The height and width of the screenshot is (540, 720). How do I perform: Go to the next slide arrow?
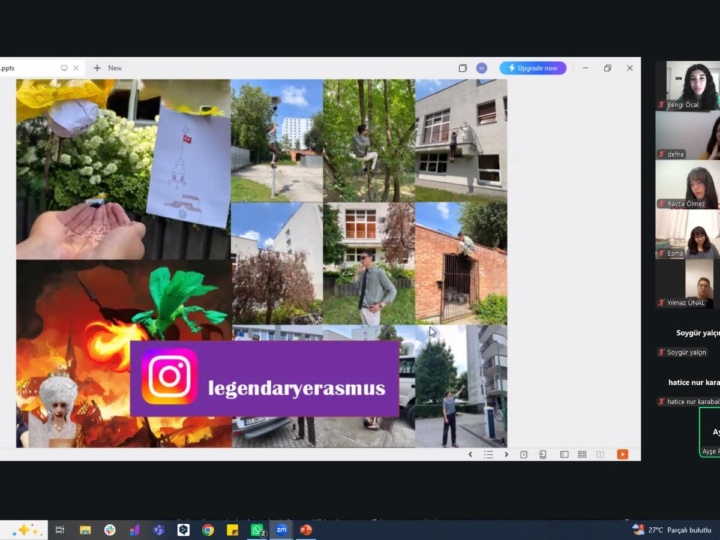[506, 454]
